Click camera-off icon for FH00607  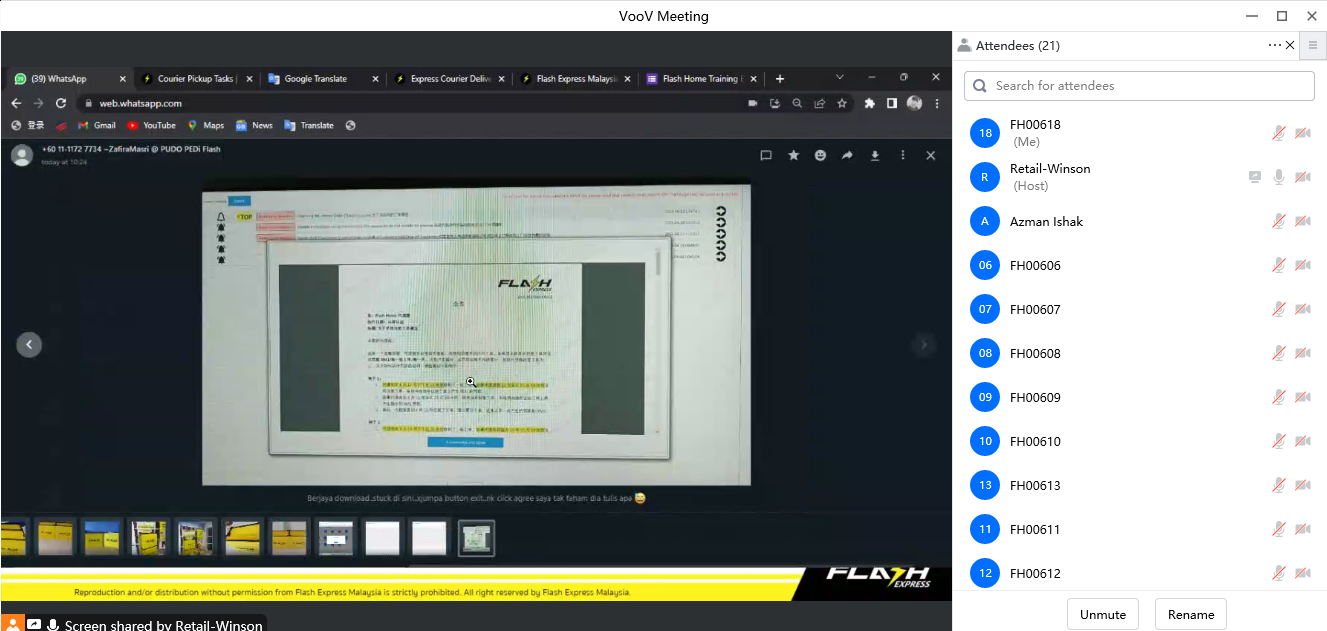[1303, 309]
